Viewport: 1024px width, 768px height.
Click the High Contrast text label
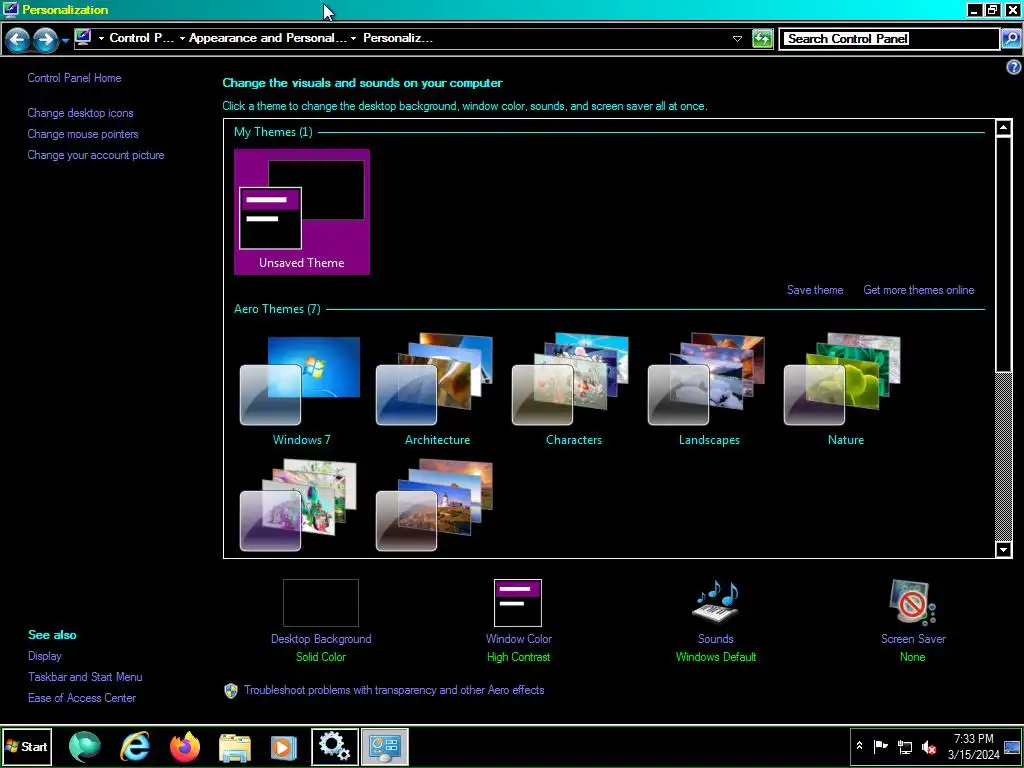[519, 657]
